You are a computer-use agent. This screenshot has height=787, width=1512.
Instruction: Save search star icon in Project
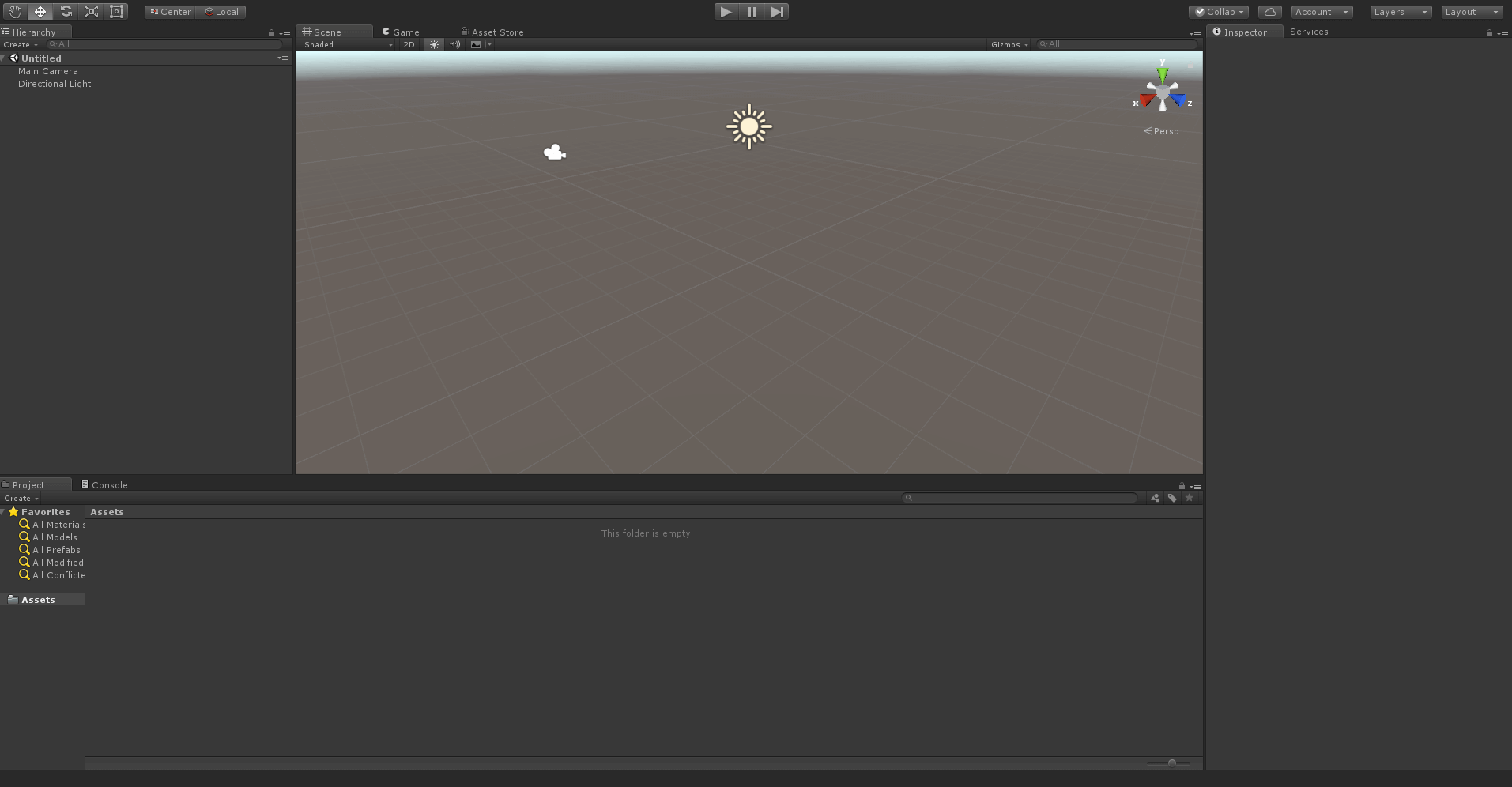[x=1190, y=498]
